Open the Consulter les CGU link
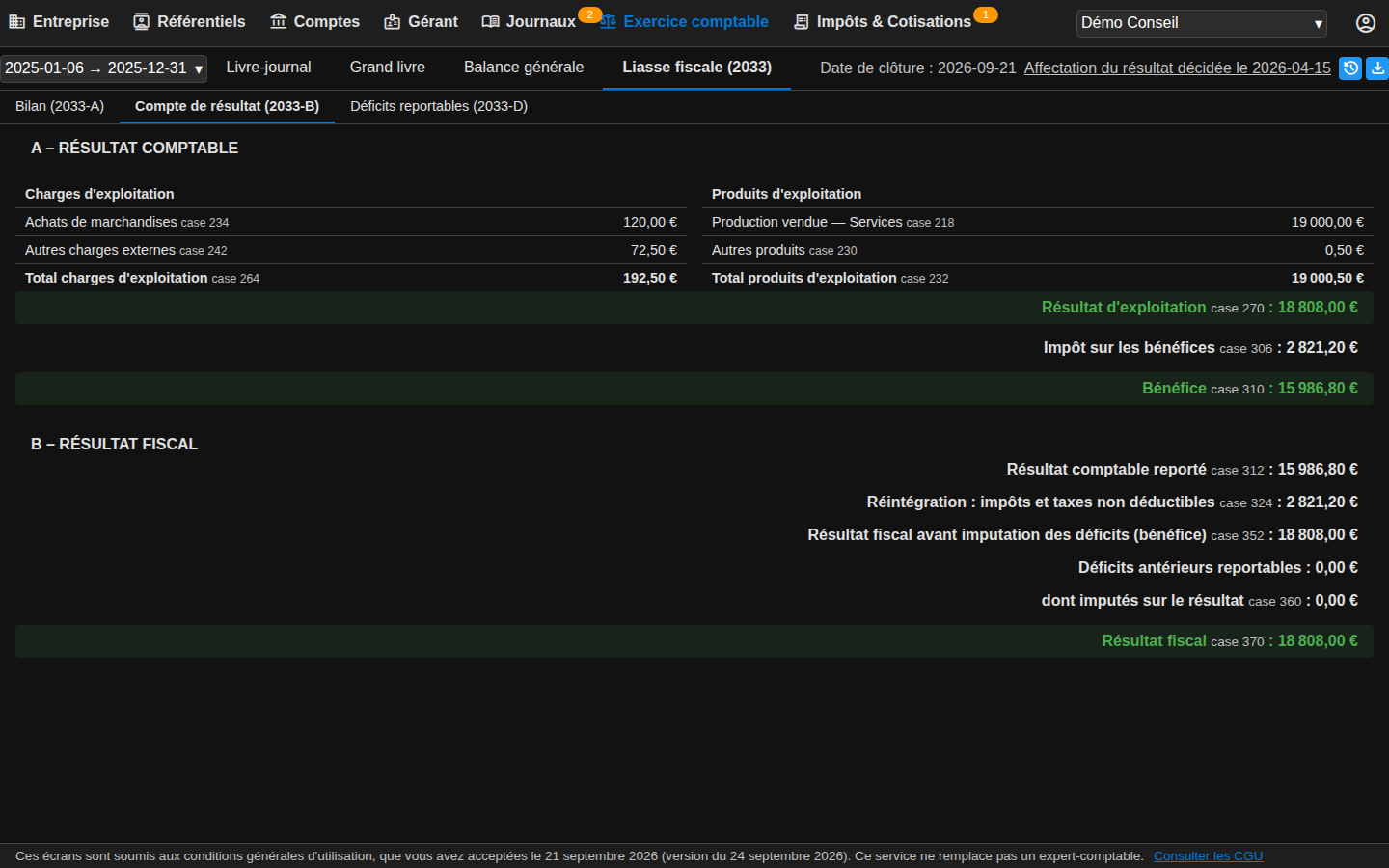1389x868 pixels. tap(1208, 856)
